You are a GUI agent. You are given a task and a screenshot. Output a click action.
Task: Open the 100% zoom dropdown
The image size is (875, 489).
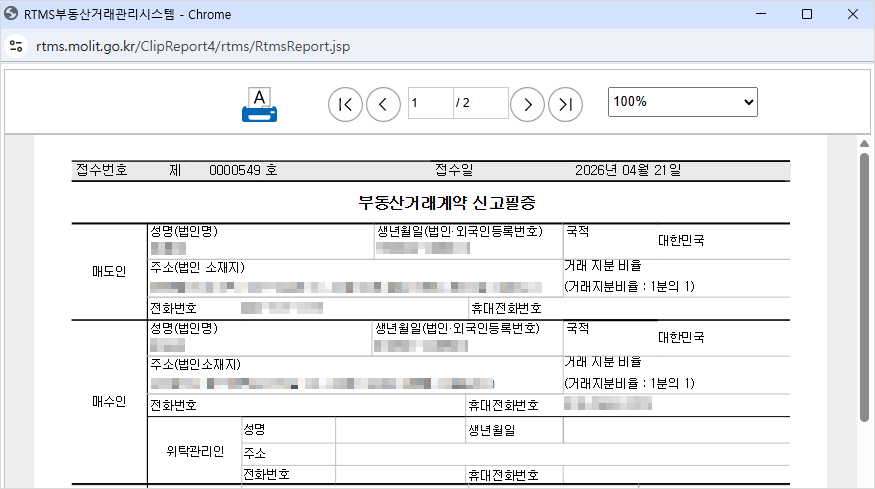click(682, 102)
